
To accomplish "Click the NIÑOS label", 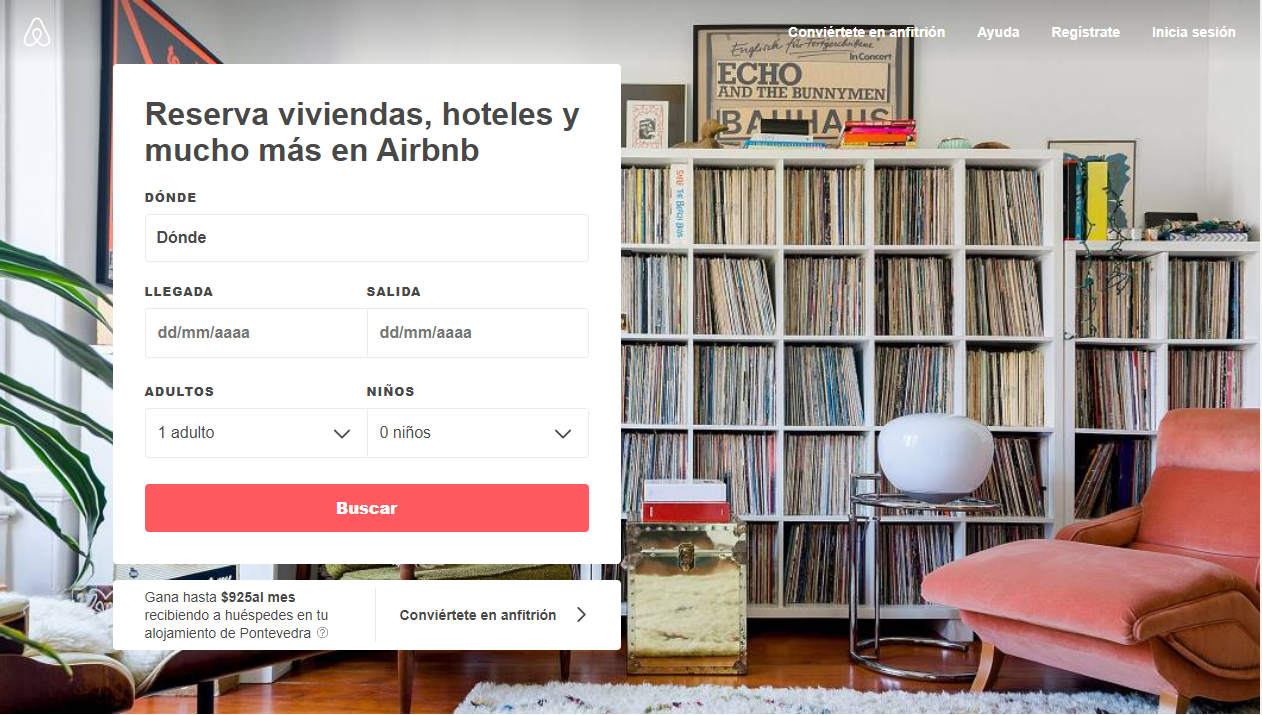I will pos(391,392).
